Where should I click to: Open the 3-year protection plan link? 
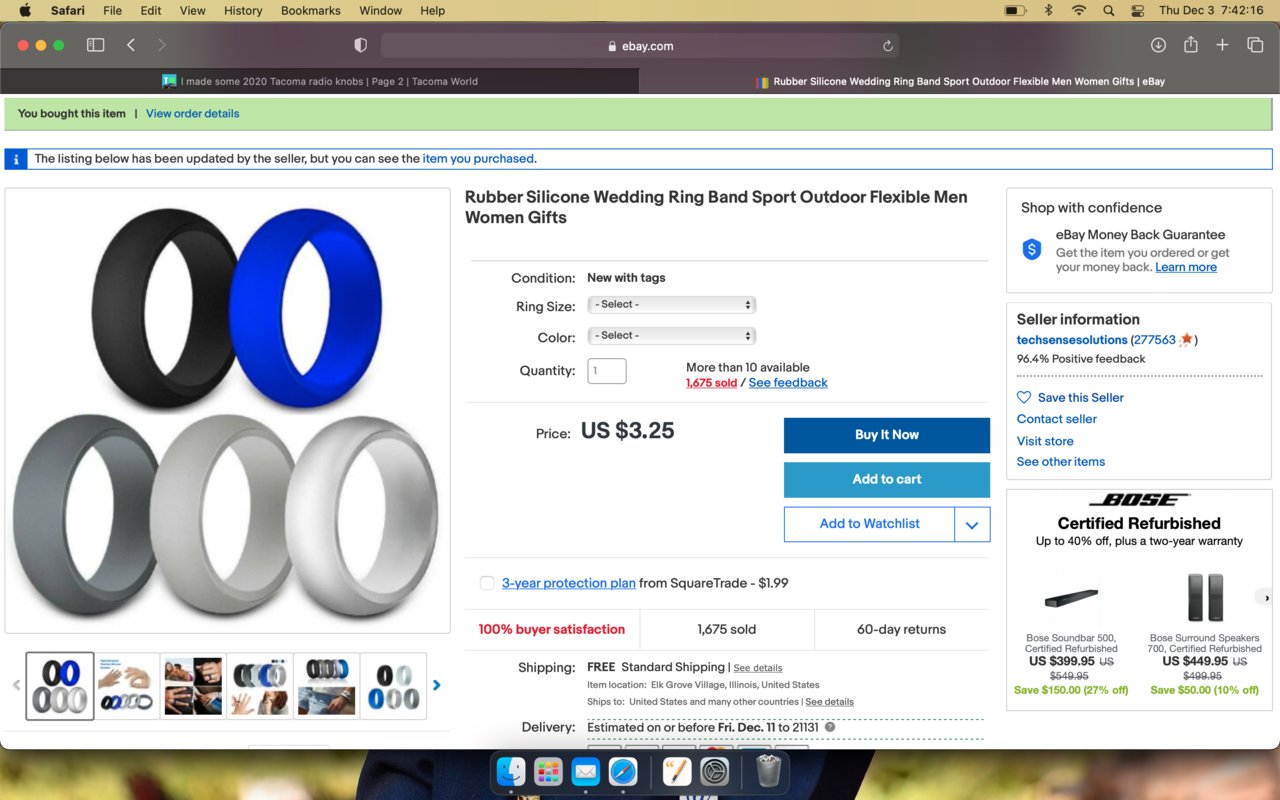pos(569,583)
